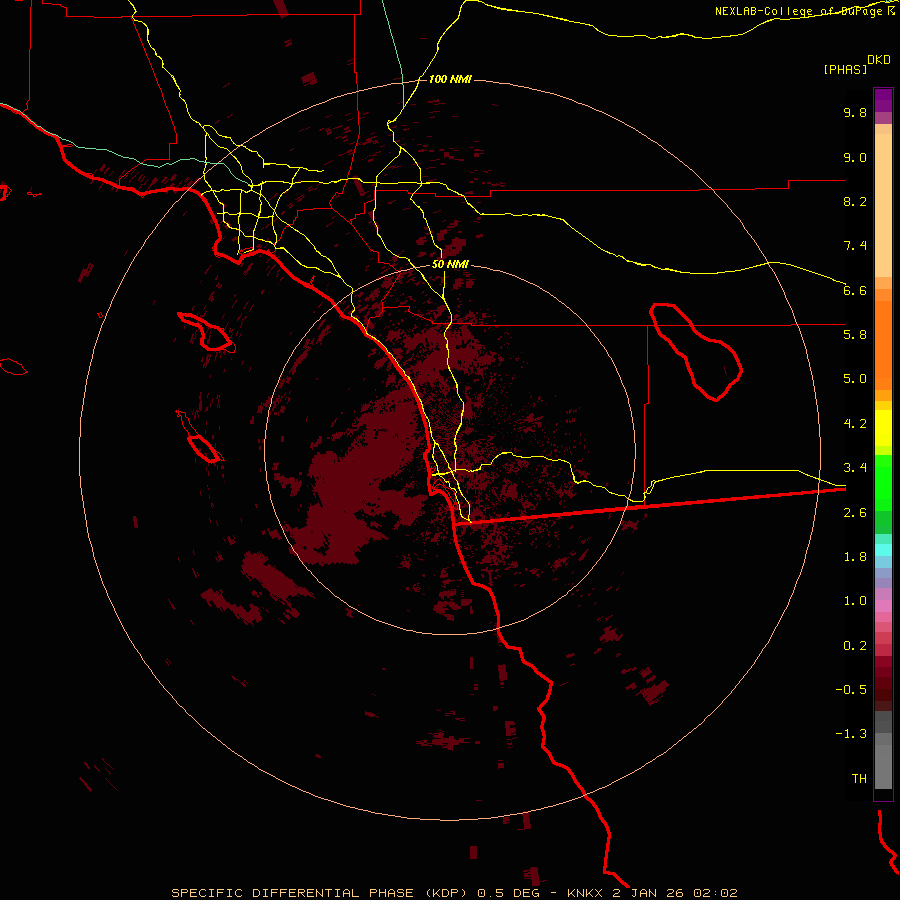The image size is (900, 900).
Task: Click the DKD [PHAS] legend heading
Action: pos(857,64)
